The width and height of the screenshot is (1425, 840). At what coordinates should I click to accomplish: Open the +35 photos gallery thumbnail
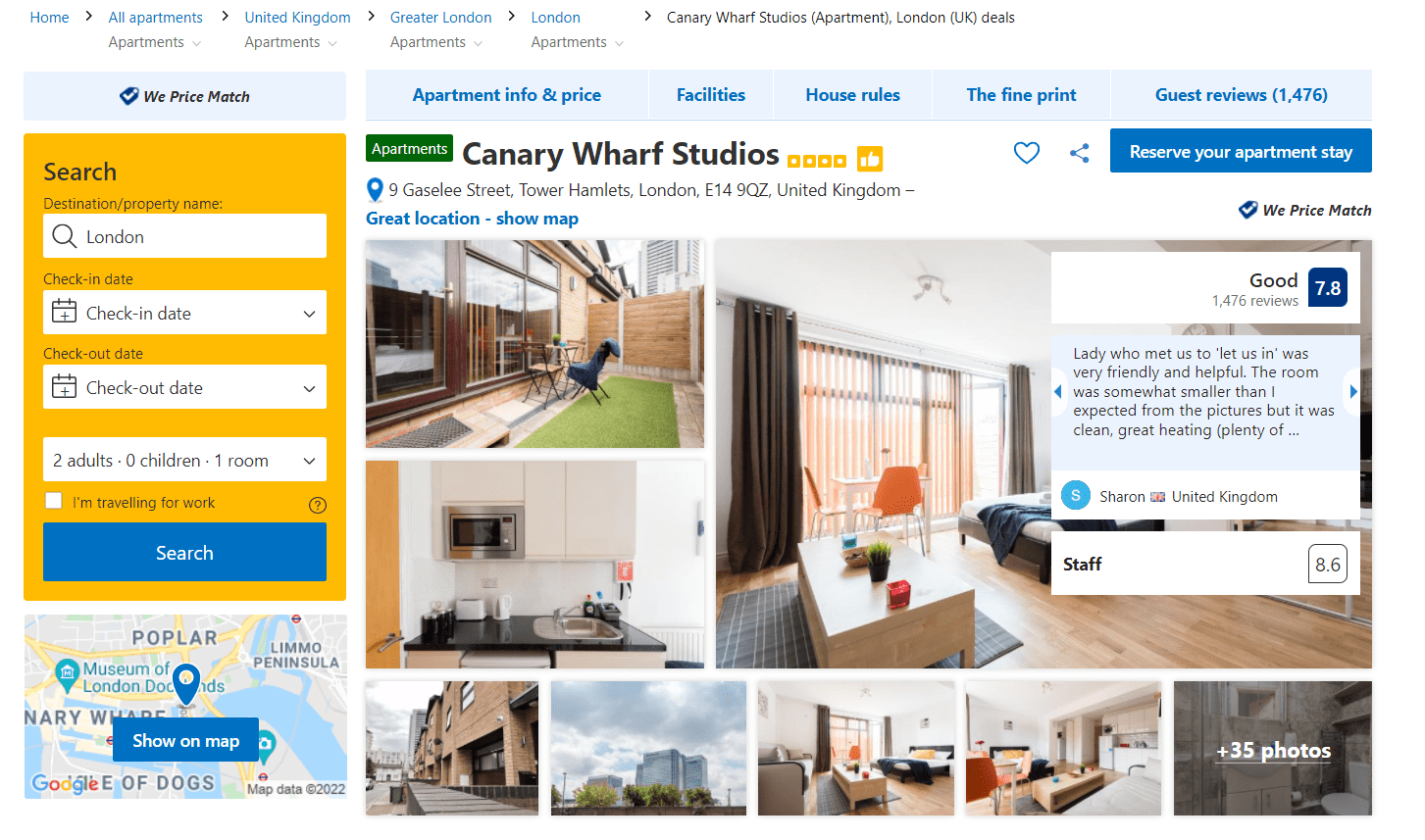(1272, 749)
